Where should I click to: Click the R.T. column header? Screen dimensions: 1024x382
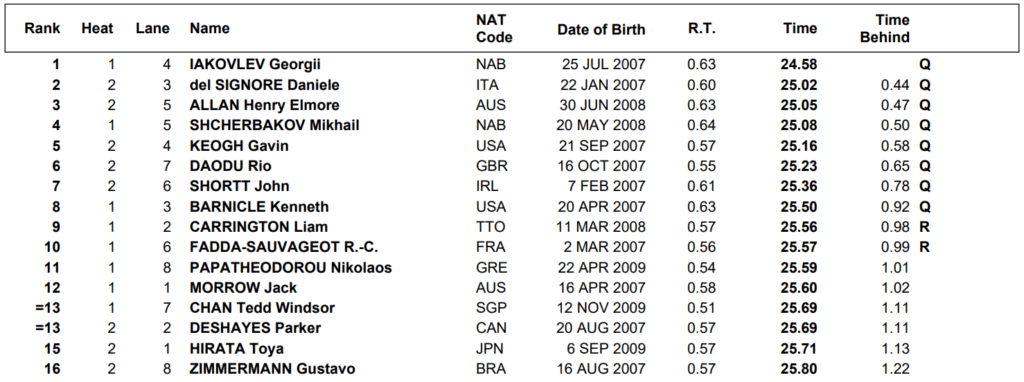701,29
